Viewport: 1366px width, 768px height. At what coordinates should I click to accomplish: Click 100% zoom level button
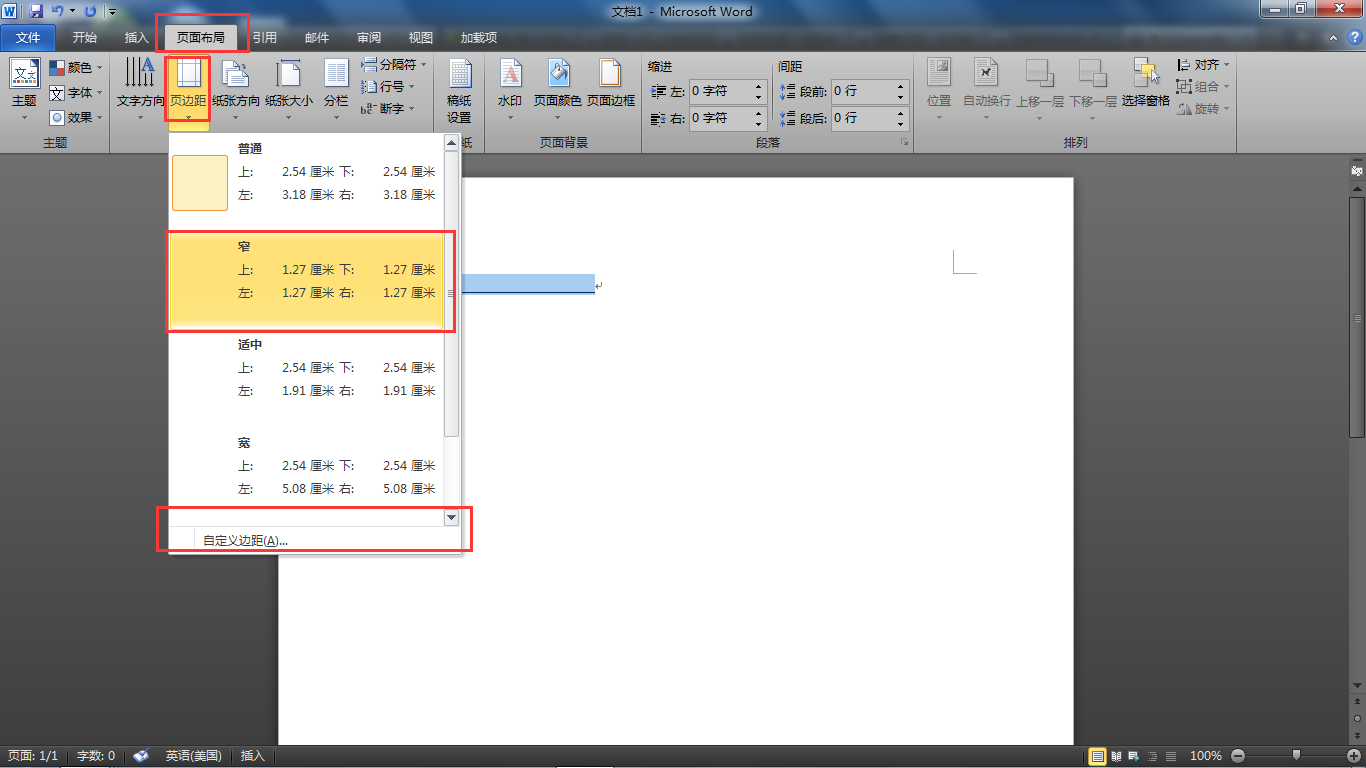(x=1206, y=756)
